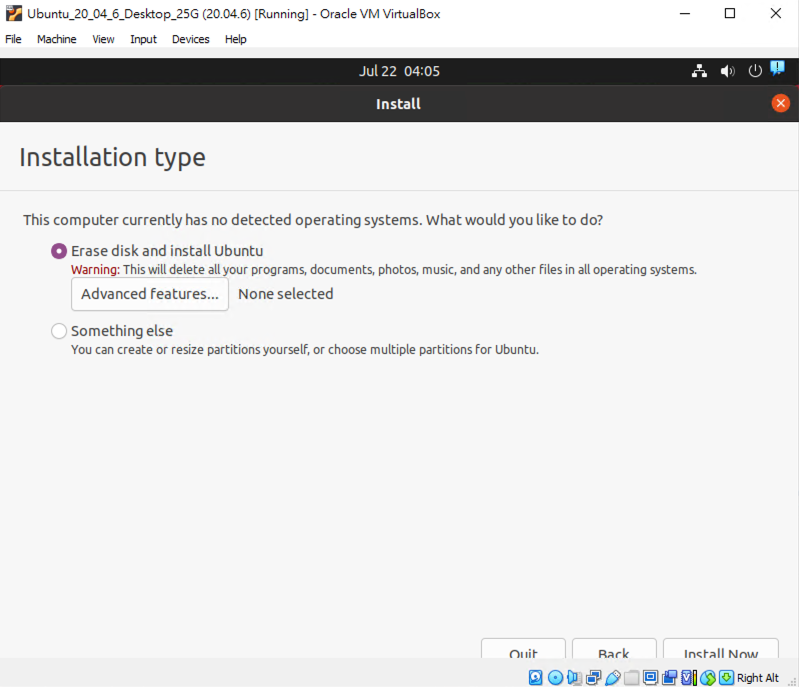The width and height of the screenshot is (799, 687).
Task: Open the Ubuntu power menu icon
Action: 755,71
